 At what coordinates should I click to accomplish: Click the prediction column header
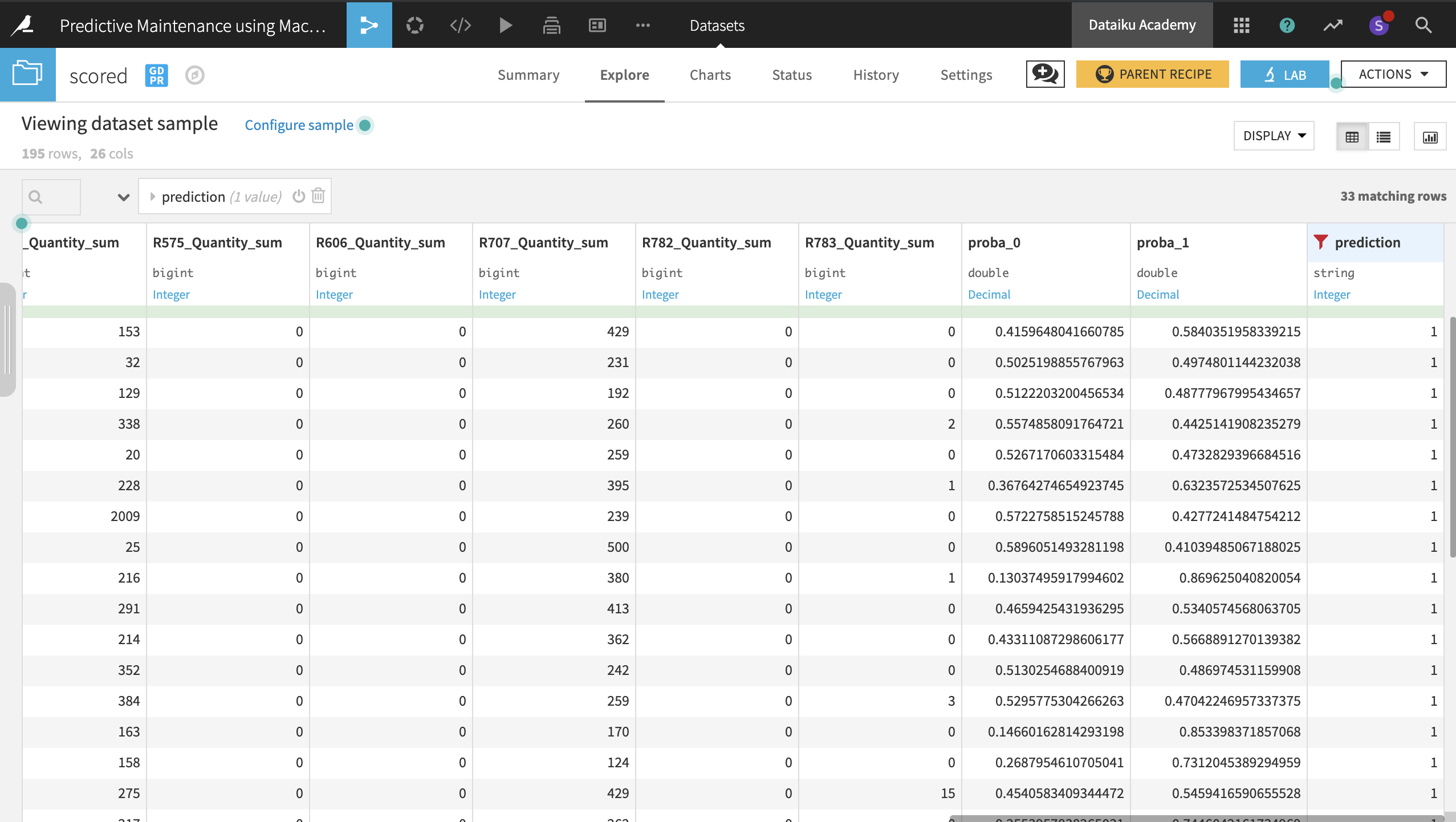coord(1368,242)
